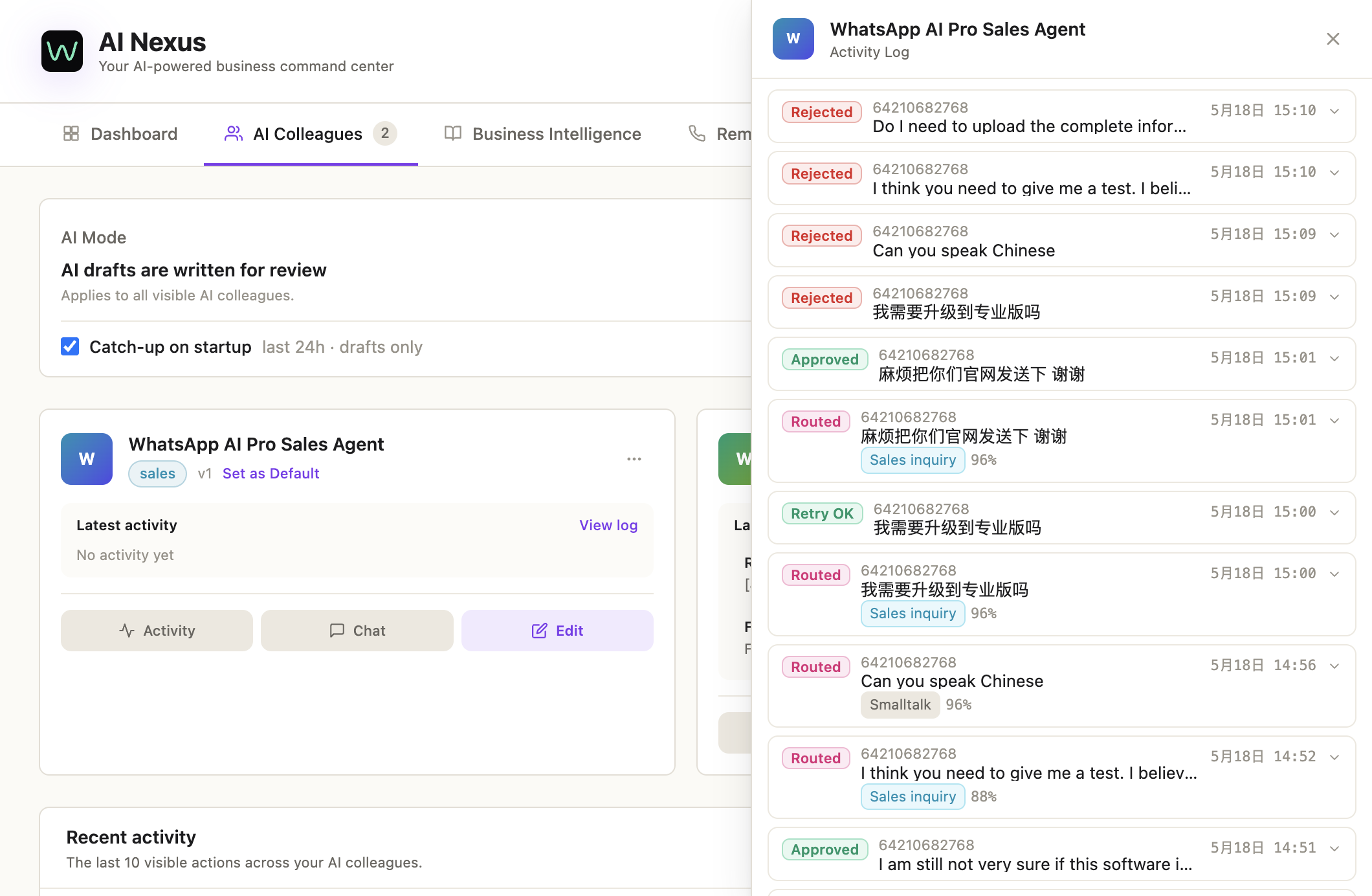Viewport: 1372px width, 896px height.
Task: Switch to the Dashboard tab
Action: (120, 133)
